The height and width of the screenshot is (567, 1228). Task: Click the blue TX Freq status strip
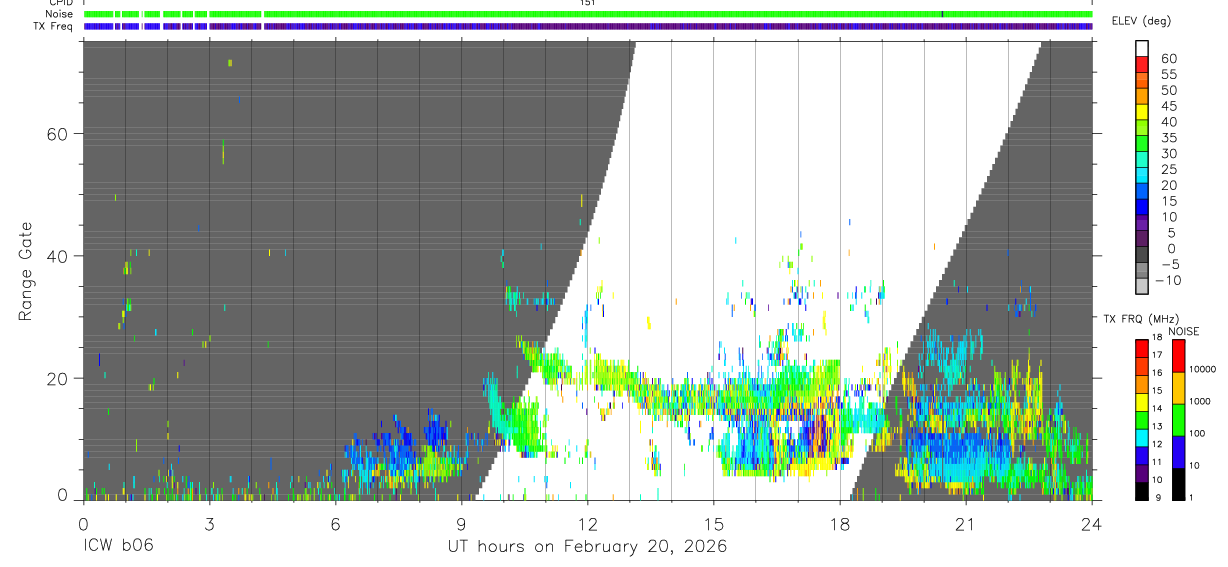(588, 26)
